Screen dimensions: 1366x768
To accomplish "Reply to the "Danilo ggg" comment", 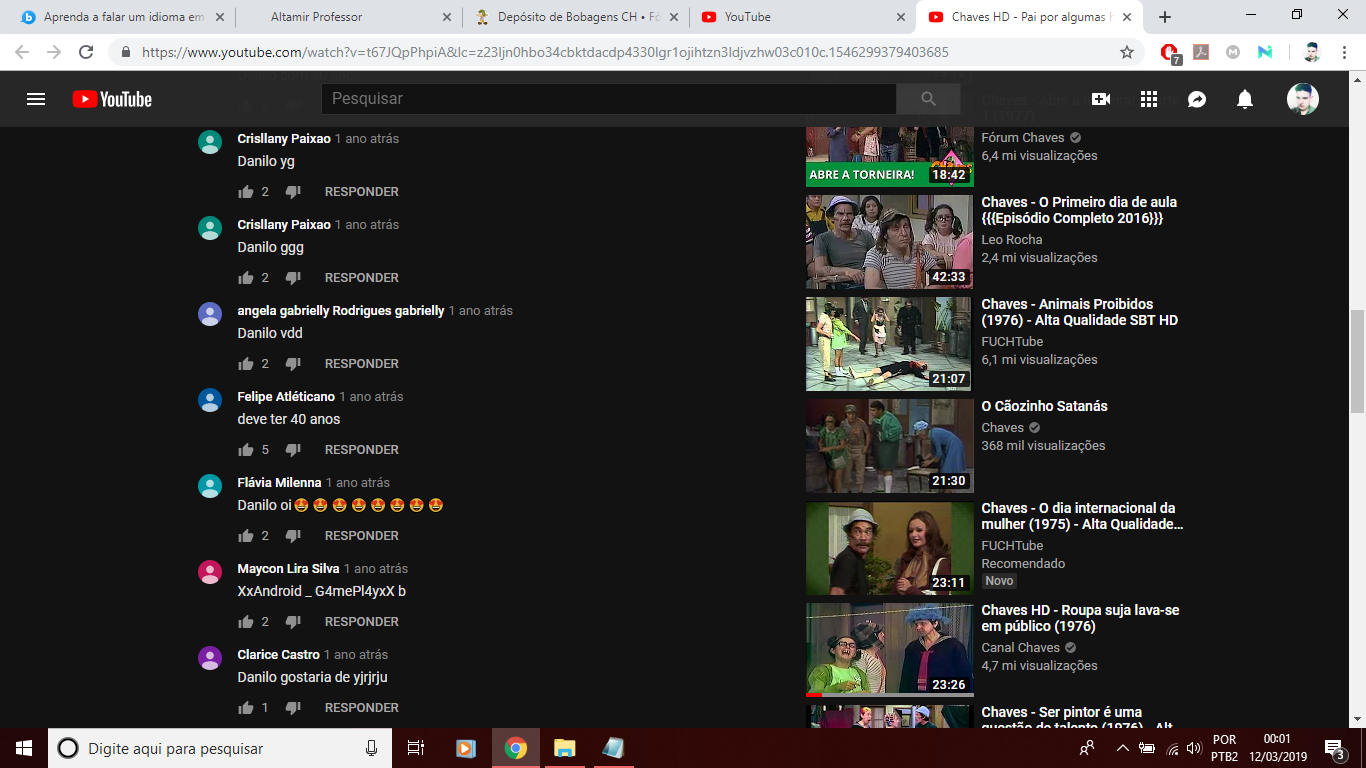I will (362, 278).
